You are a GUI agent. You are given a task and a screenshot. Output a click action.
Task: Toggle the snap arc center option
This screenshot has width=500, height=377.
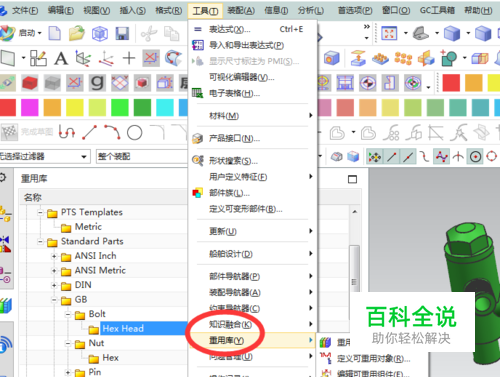point(476,156)
